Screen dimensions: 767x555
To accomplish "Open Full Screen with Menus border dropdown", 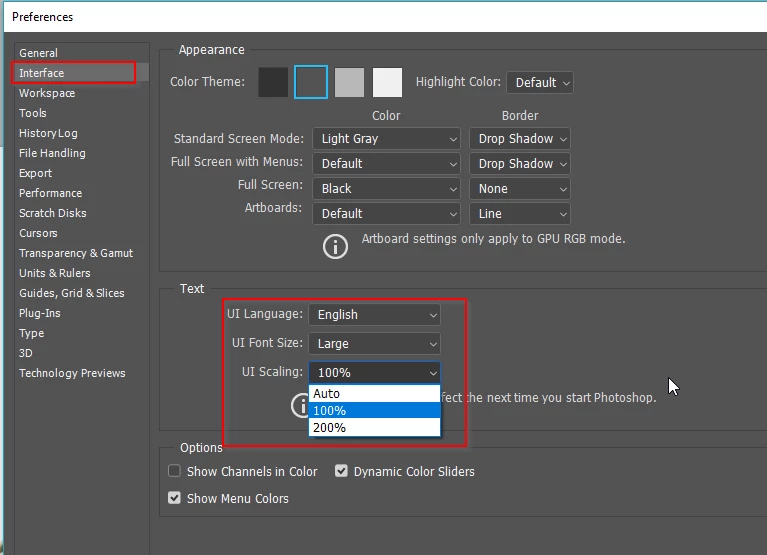I will click(x=520, y=164).
